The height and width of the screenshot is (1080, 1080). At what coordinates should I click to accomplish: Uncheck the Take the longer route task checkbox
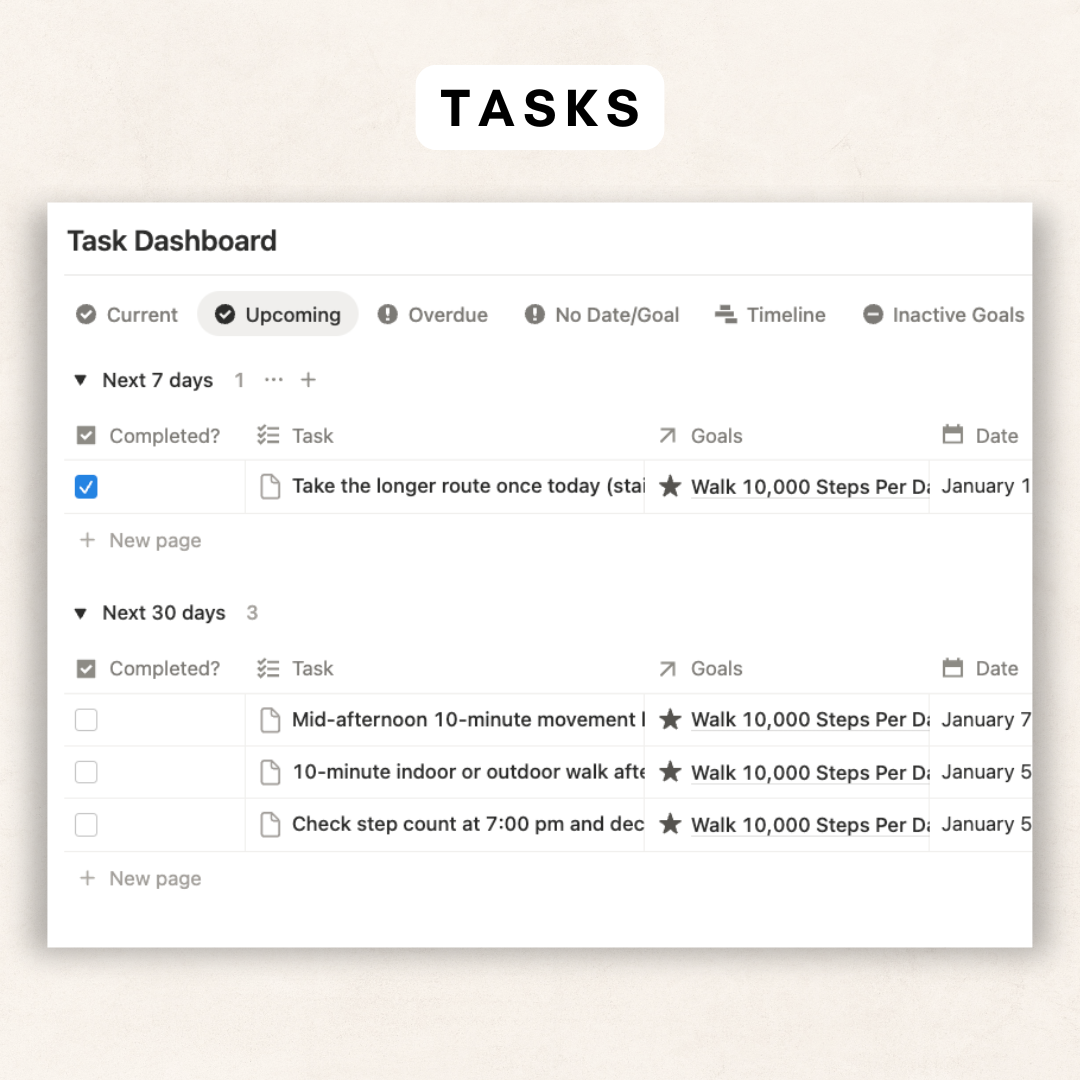(87, 487)
